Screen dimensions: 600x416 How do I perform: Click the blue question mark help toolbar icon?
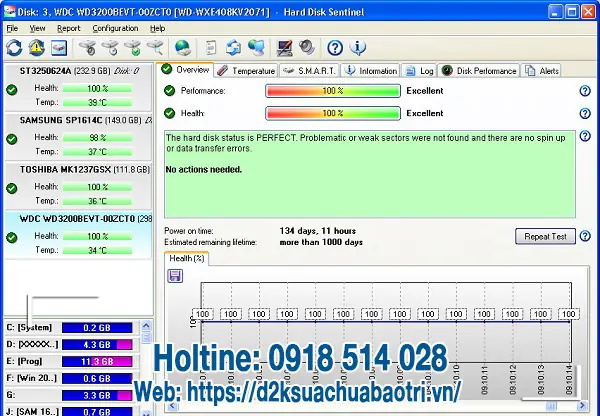click(x=335, y=48)
